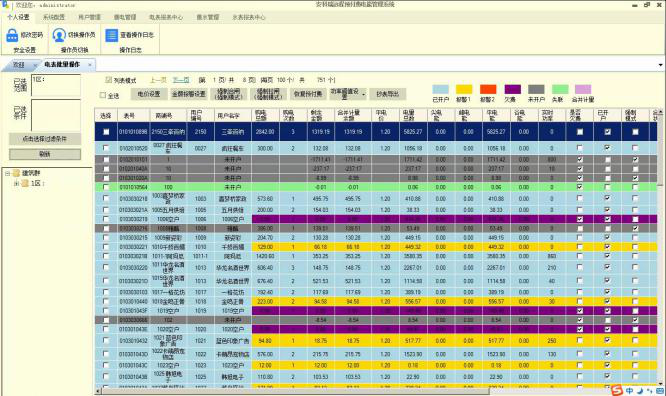Image resolution: width=666 pixels, height=396 pixels.
Task: Open the dropdown arrow on the 欢迎 tab
Action: (x=35, y=65)
